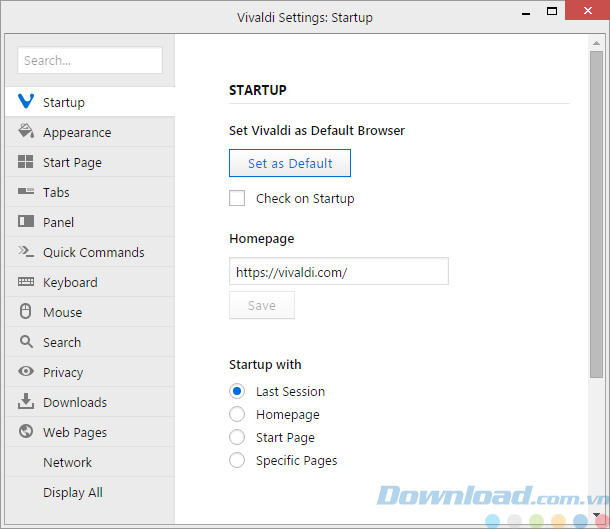Enable the Check on Startup checkbox

pyautogui.click(x=237, y=198)
